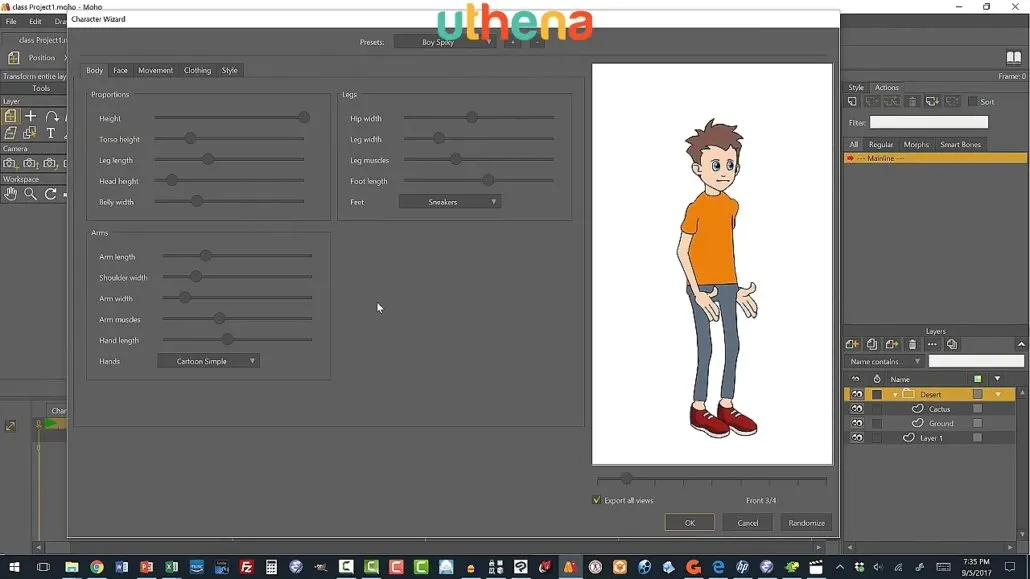Image resolution: width=1030 pixels, height=579 pixels.
Task: Select the Roll Camera tool
Action: coord(50,163)
